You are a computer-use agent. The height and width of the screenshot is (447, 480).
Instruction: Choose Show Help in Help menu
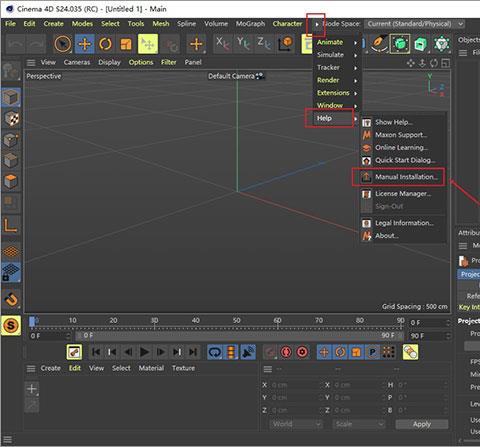point(403,122)
